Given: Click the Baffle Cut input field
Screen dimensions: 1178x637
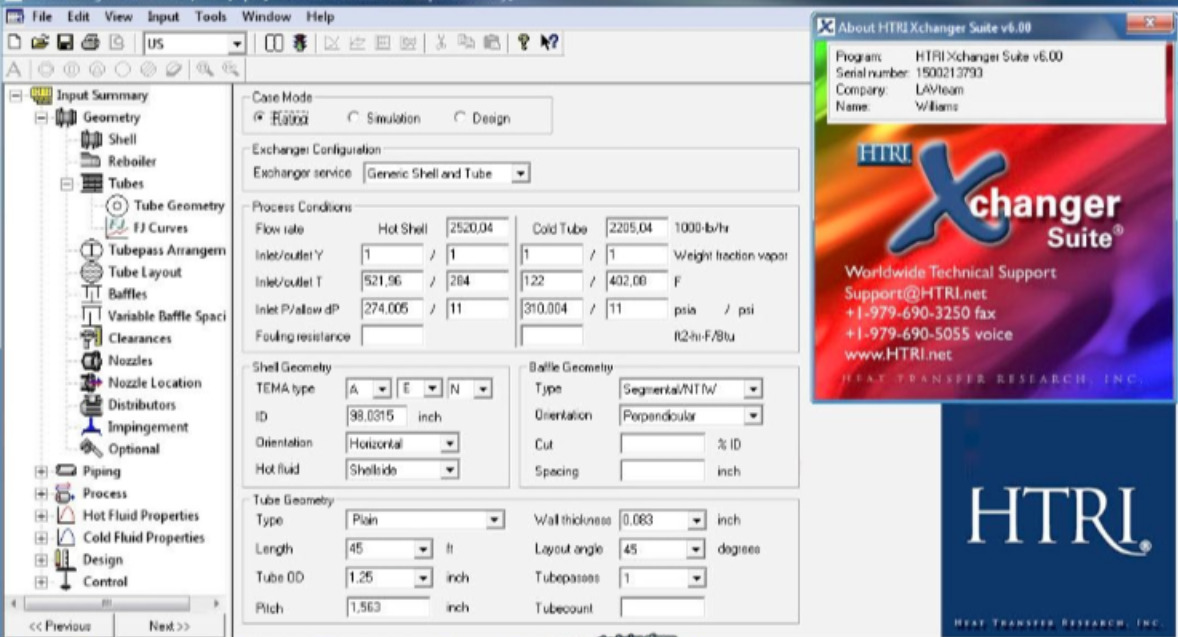Looking at the screenshot, I should (x=662, y=444).
